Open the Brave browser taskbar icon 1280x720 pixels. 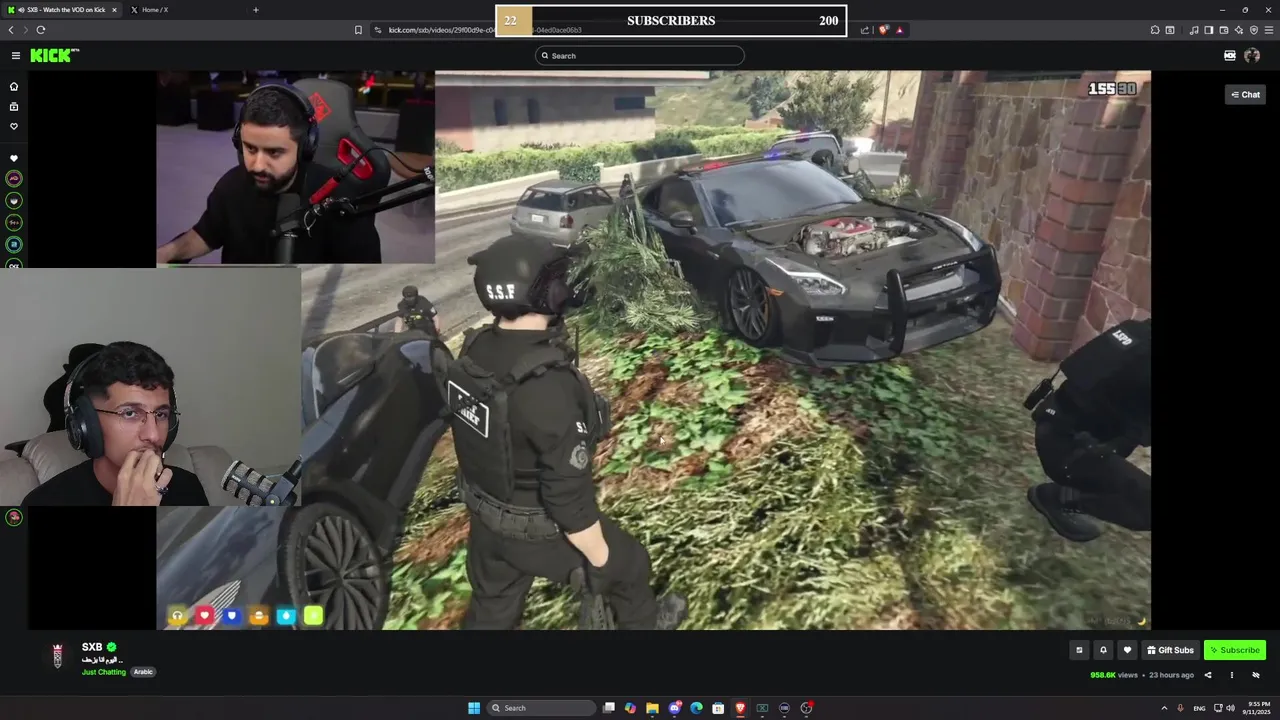point(740,708)
